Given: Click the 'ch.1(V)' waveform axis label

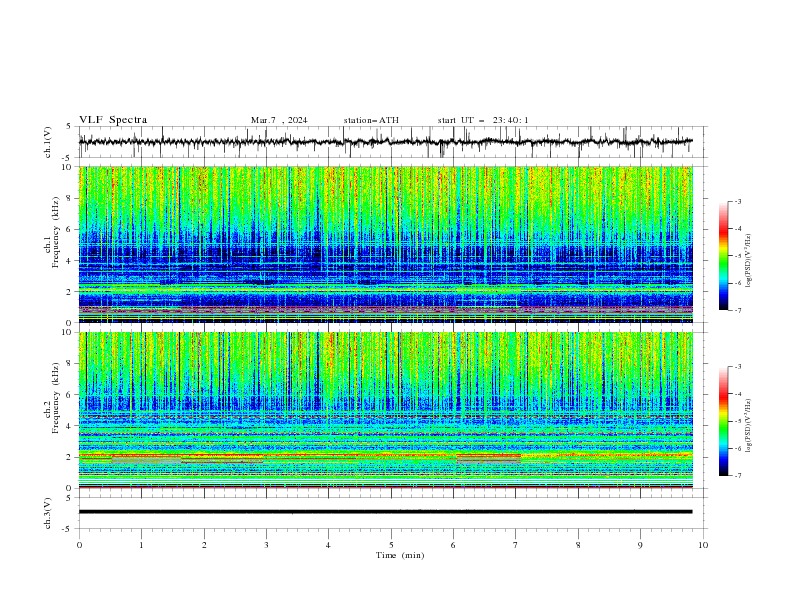Looking at the screenshot, I should click(x=48, y=142).
